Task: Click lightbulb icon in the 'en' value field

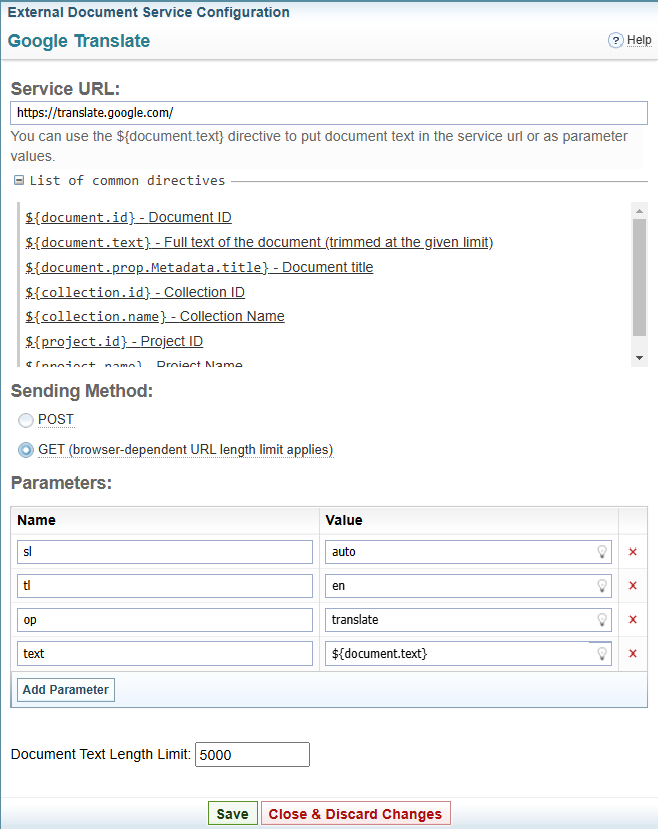Action: click(602, 586)
